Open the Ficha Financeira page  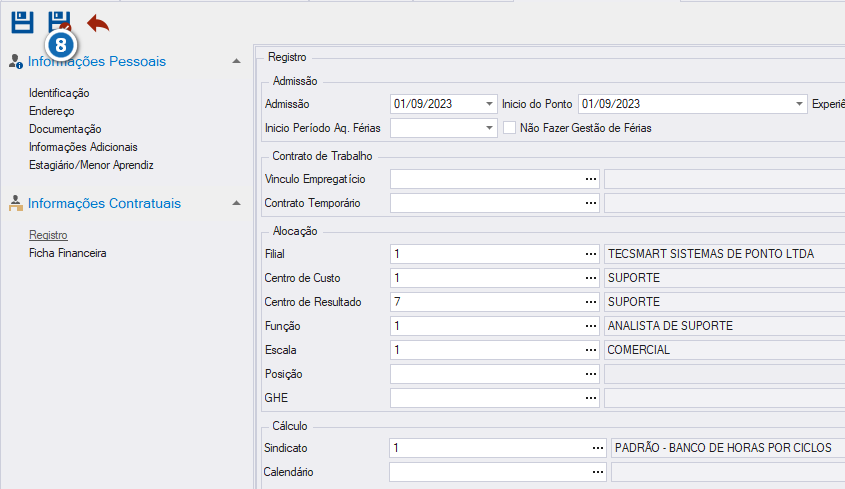tap(67, 253)
